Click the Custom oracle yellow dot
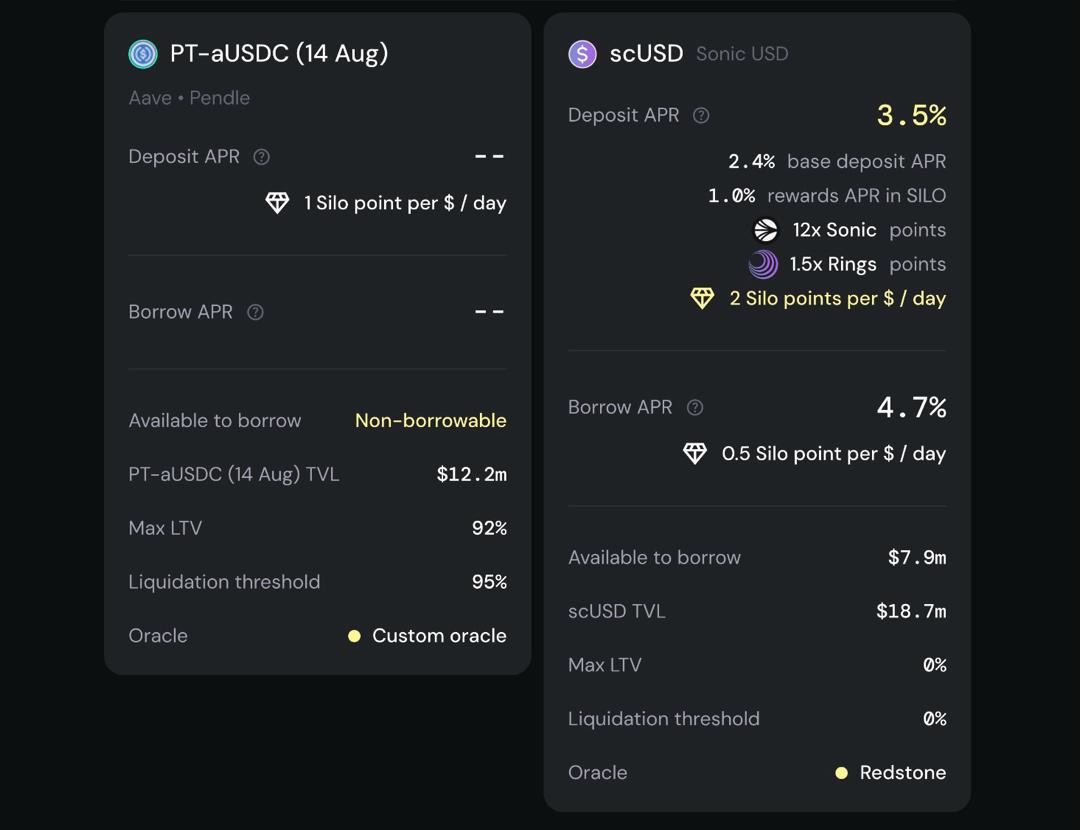1080x830 pixels. [354, 636]
